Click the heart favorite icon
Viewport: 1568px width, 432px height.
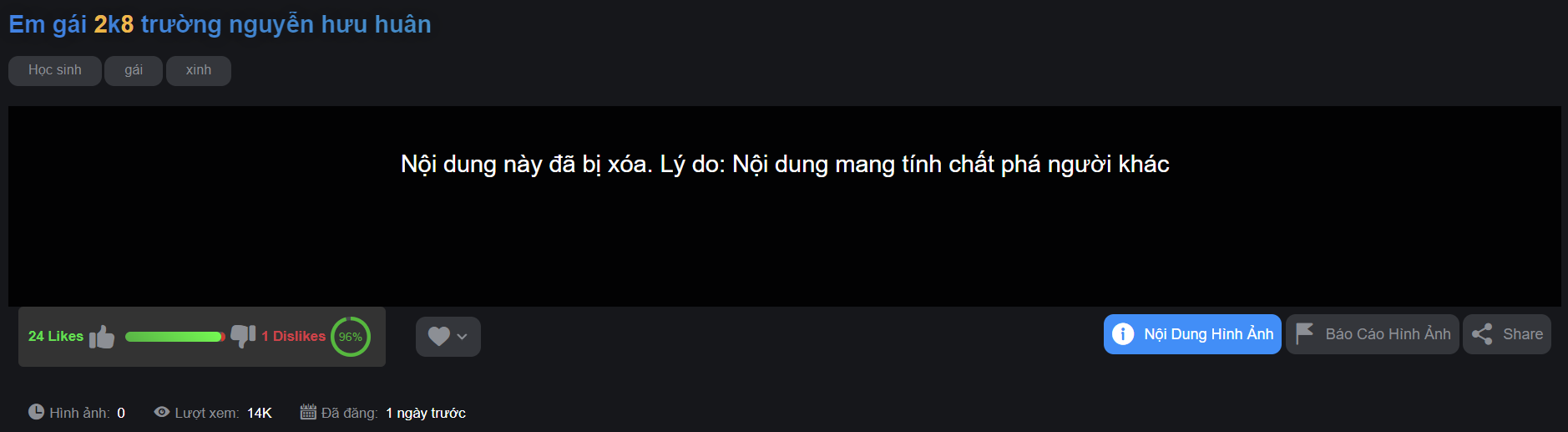[439, 336]
